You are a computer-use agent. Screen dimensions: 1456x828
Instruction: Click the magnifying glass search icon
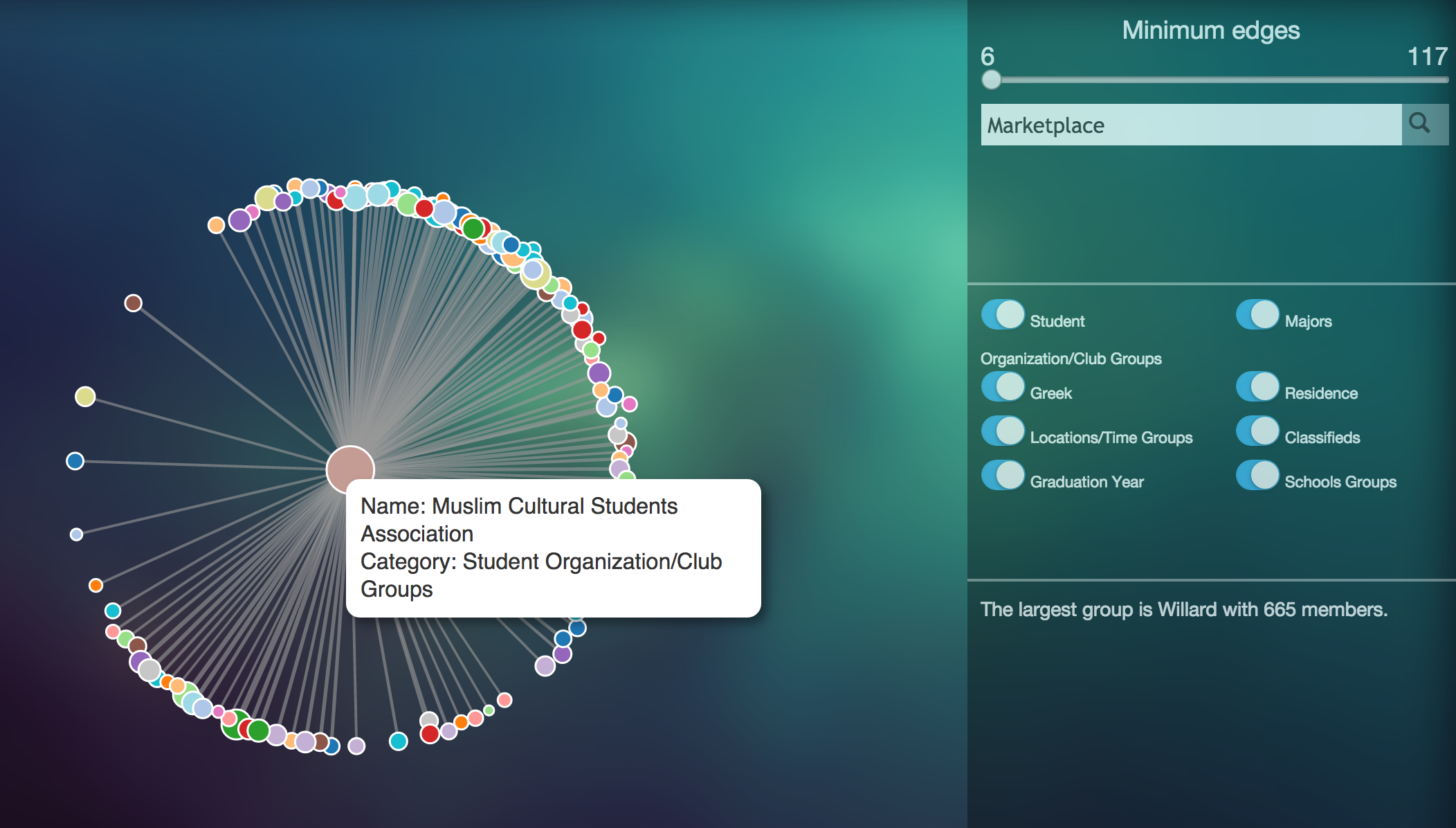coord(1420,124)
